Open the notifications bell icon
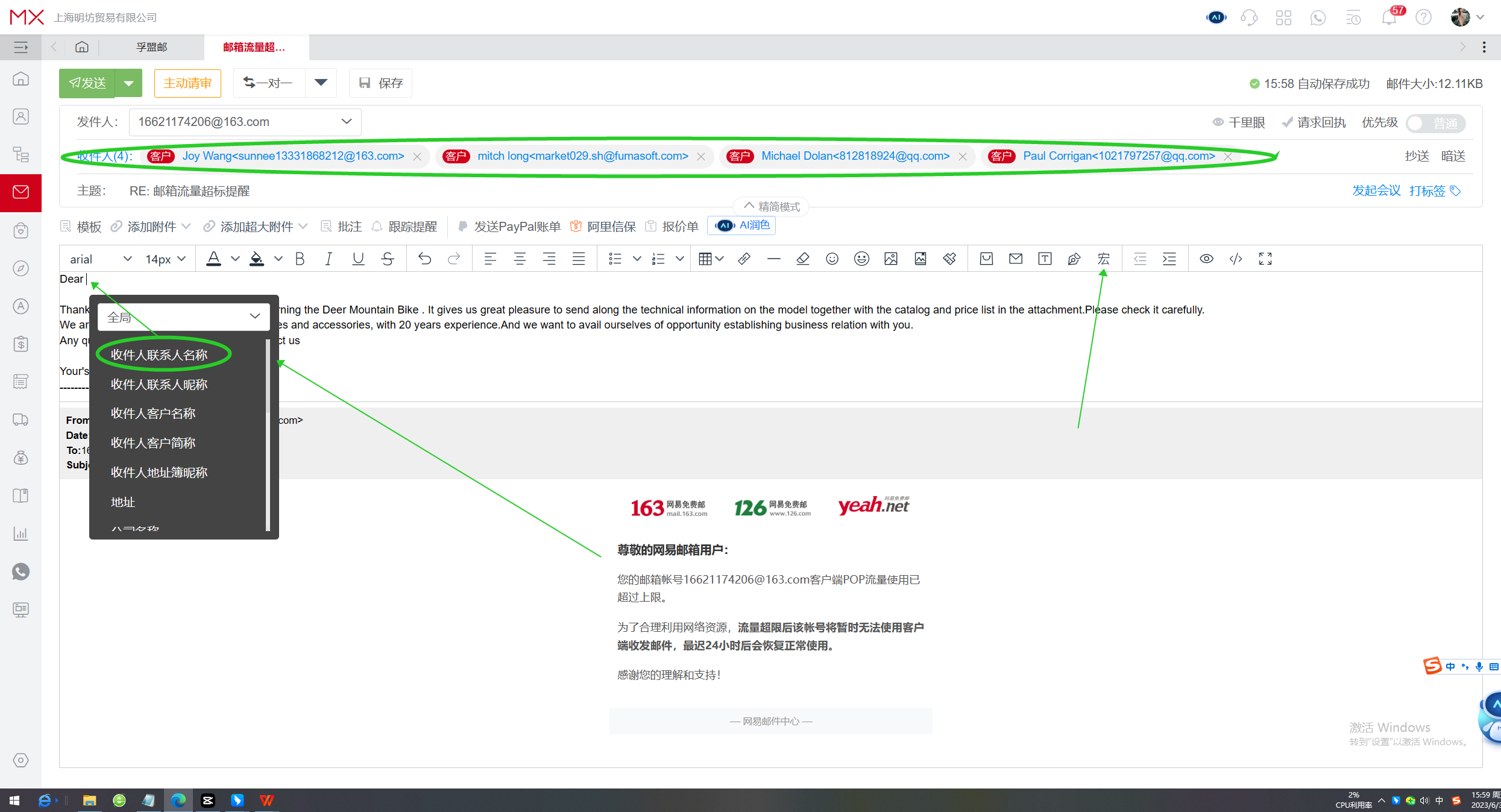 click(x=1389, y=17)
